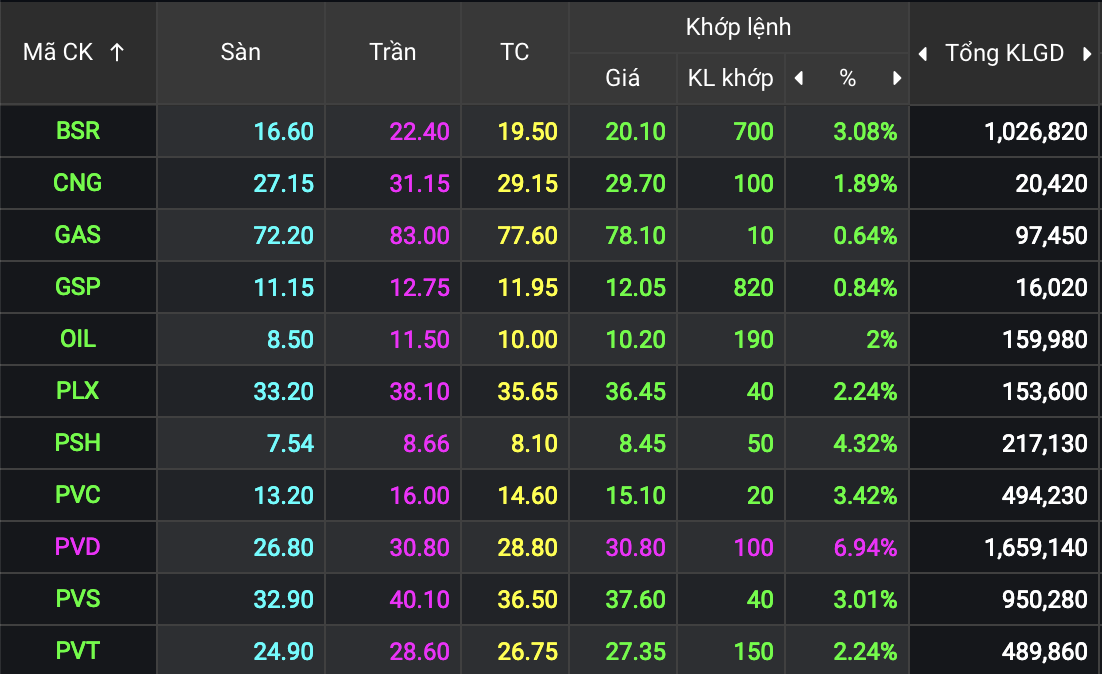Click left arrow before Tổng KLGD header

[923, 54]
